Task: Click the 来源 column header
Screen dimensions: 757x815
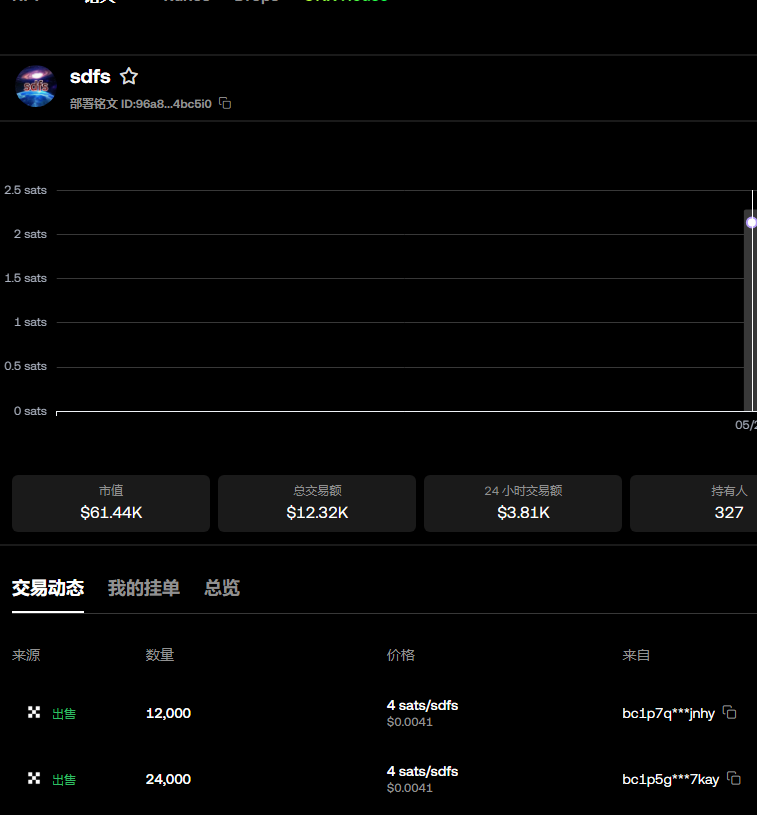Action: (26, 655)
